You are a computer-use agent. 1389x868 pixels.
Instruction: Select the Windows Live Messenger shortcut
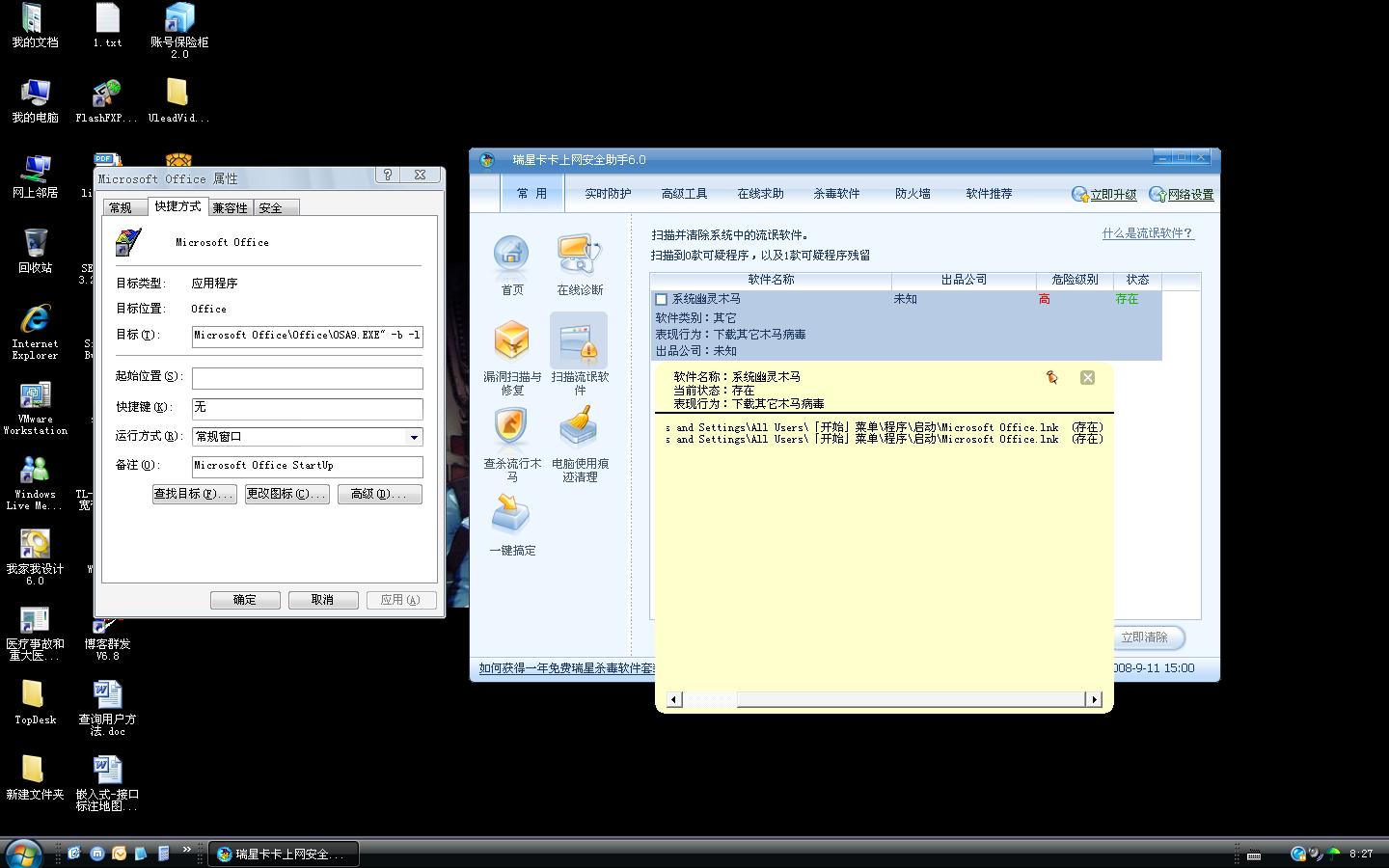coord(35,482)
